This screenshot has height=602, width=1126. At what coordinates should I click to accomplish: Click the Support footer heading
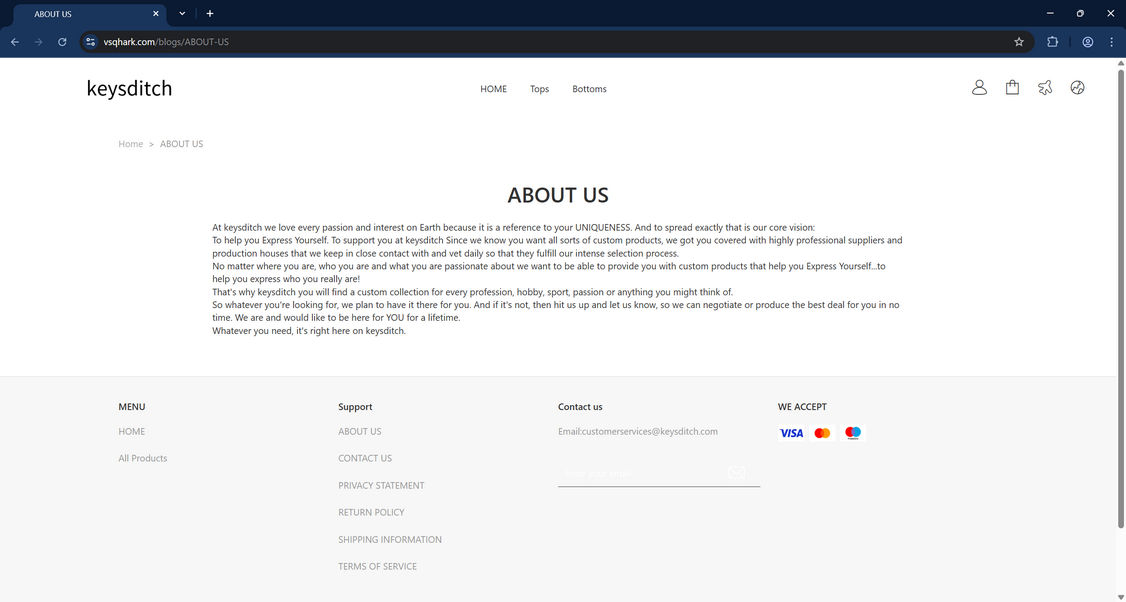pos(355,407)
